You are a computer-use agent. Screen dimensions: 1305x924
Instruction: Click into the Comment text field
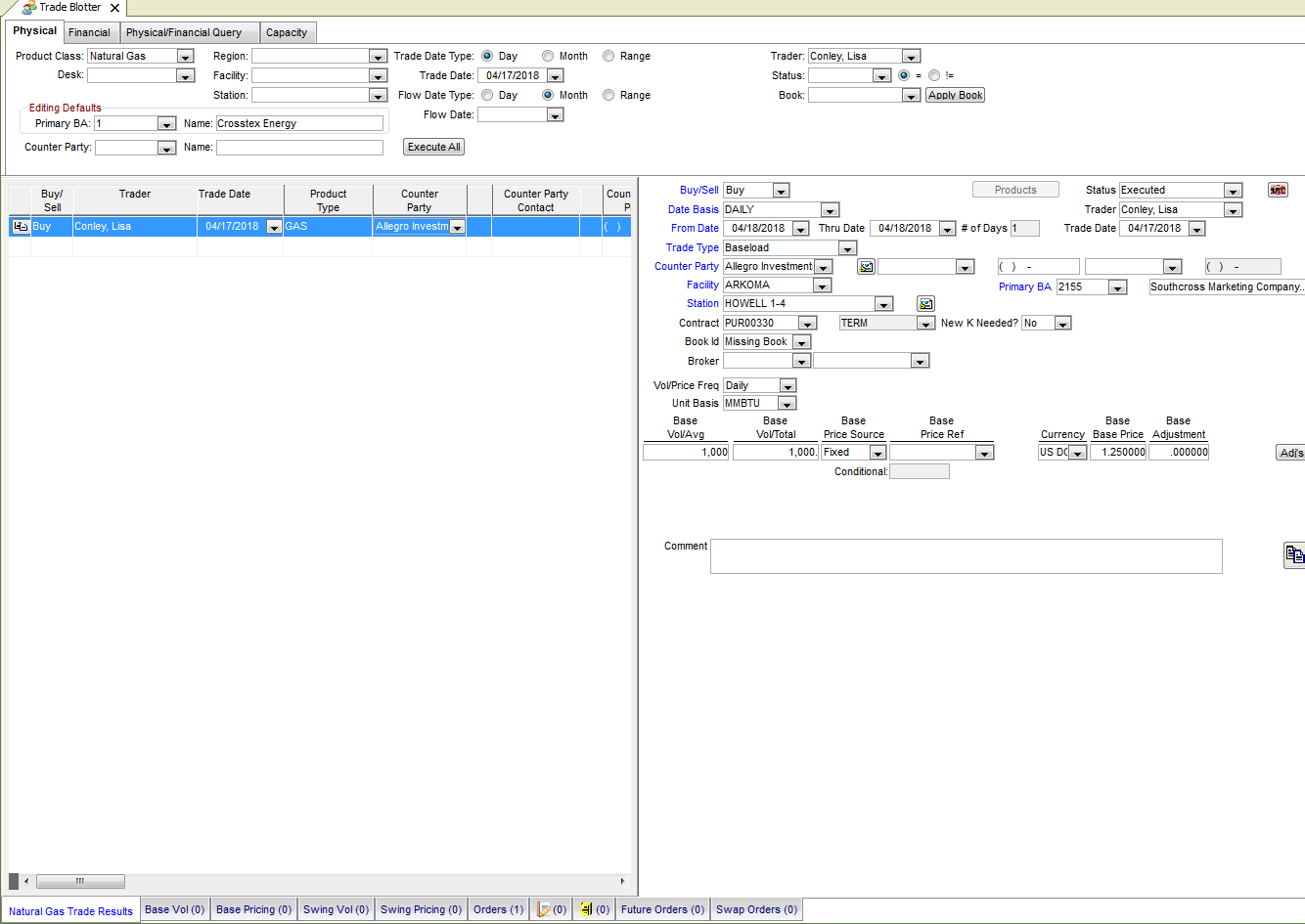pos(966,556)
